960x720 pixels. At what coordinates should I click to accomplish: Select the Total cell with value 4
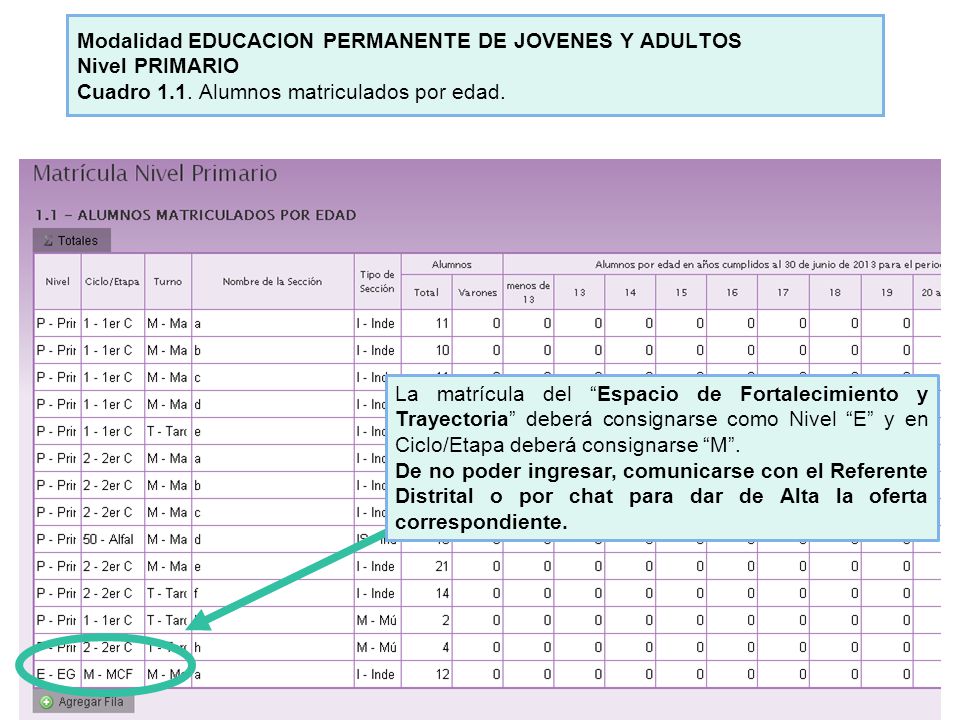click(x=427, y=647)
